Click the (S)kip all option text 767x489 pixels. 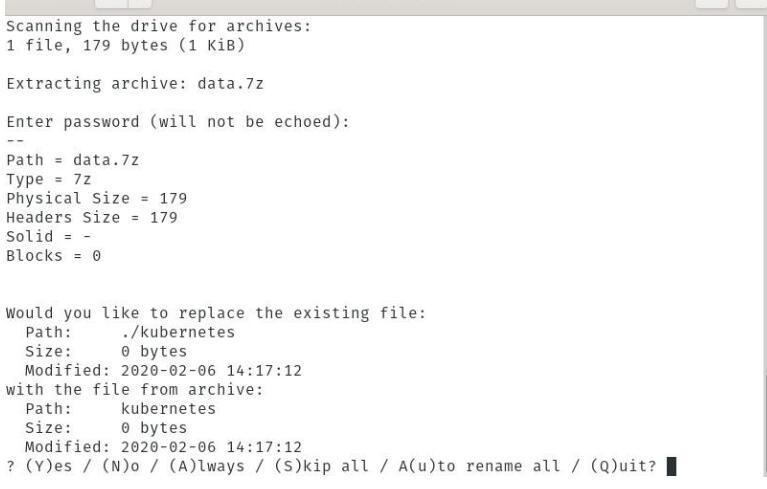point(321,466)
